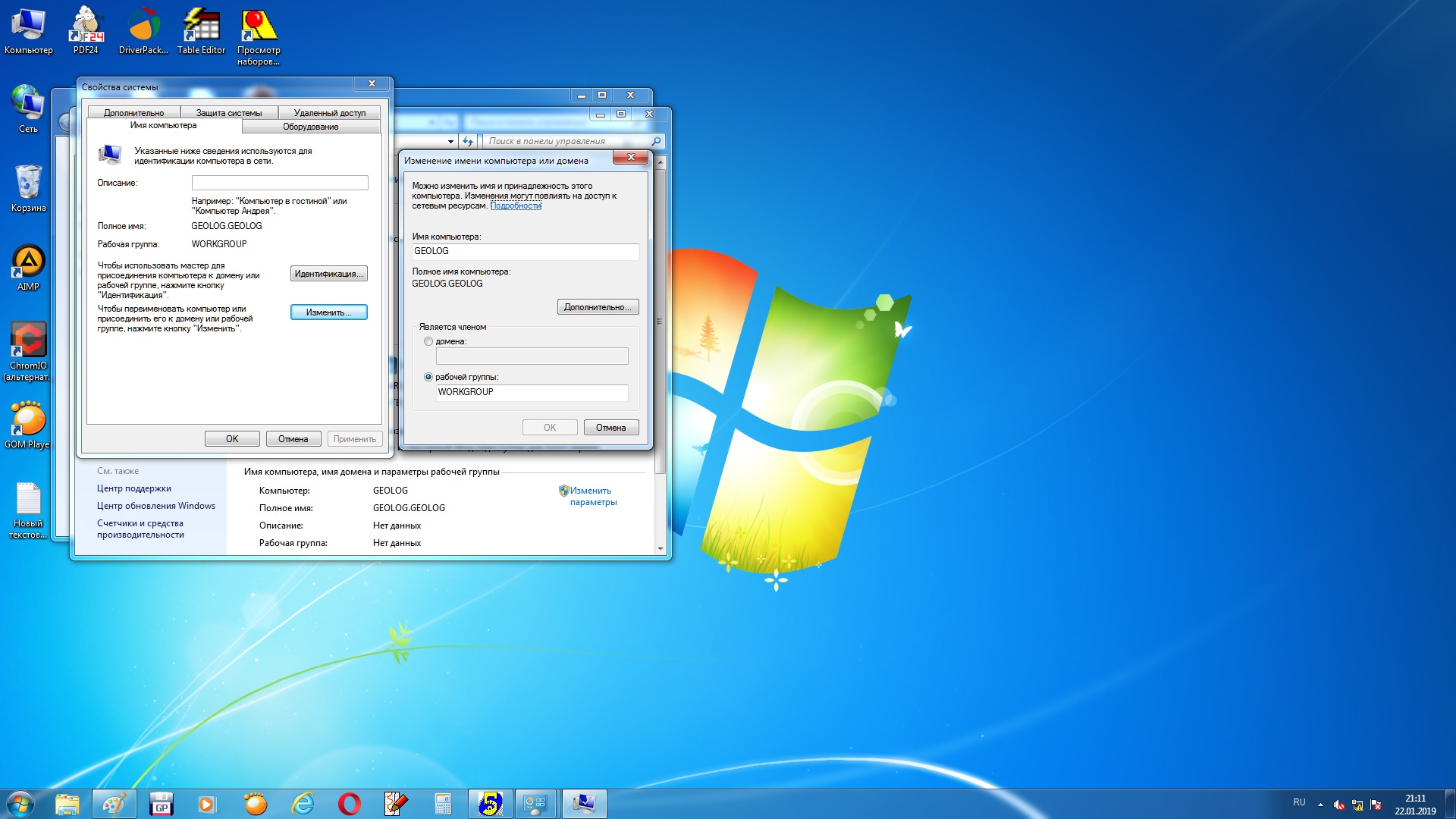Open Calculator from the taskbar
Viewport: 1456px width, 819px height.
[x=443, y=804]
